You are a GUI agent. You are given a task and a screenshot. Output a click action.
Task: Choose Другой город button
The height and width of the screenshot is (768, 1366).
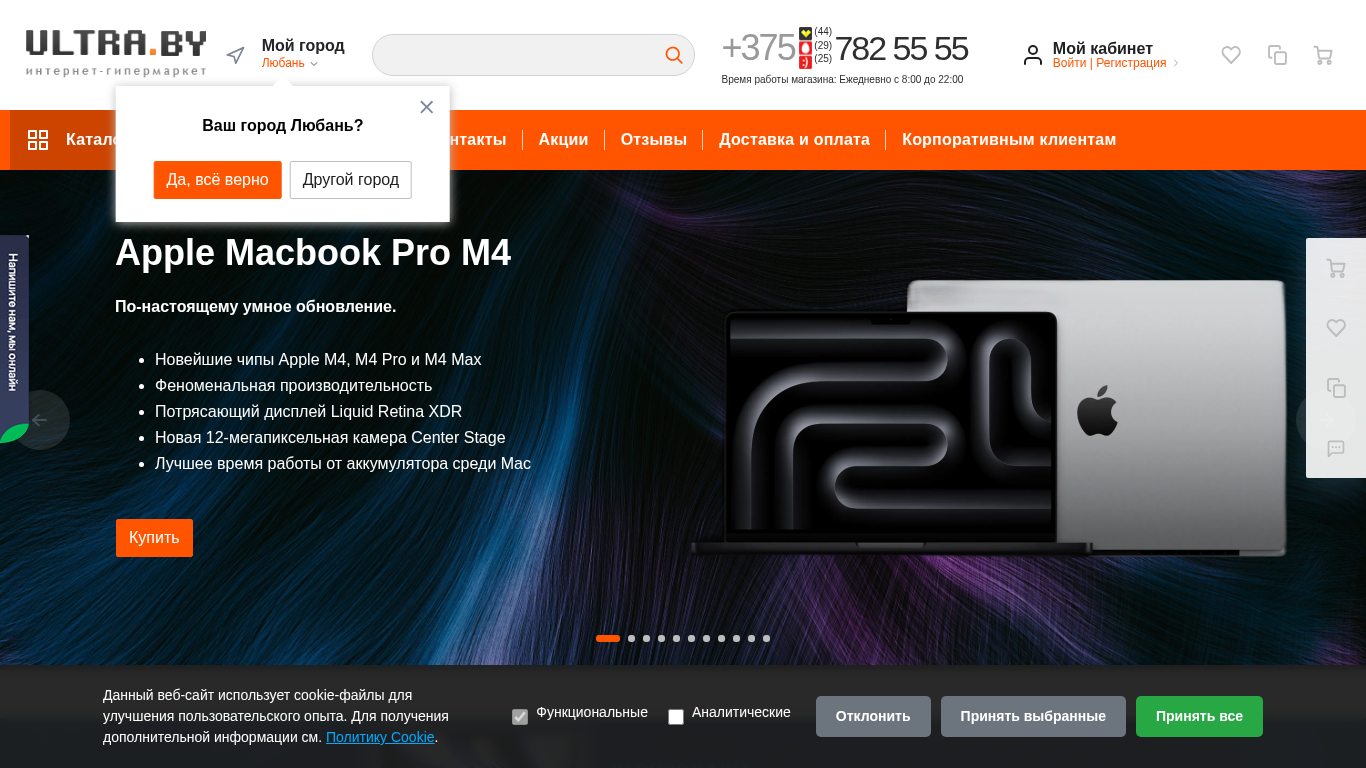pyautogui.click(x=351, y=180)
